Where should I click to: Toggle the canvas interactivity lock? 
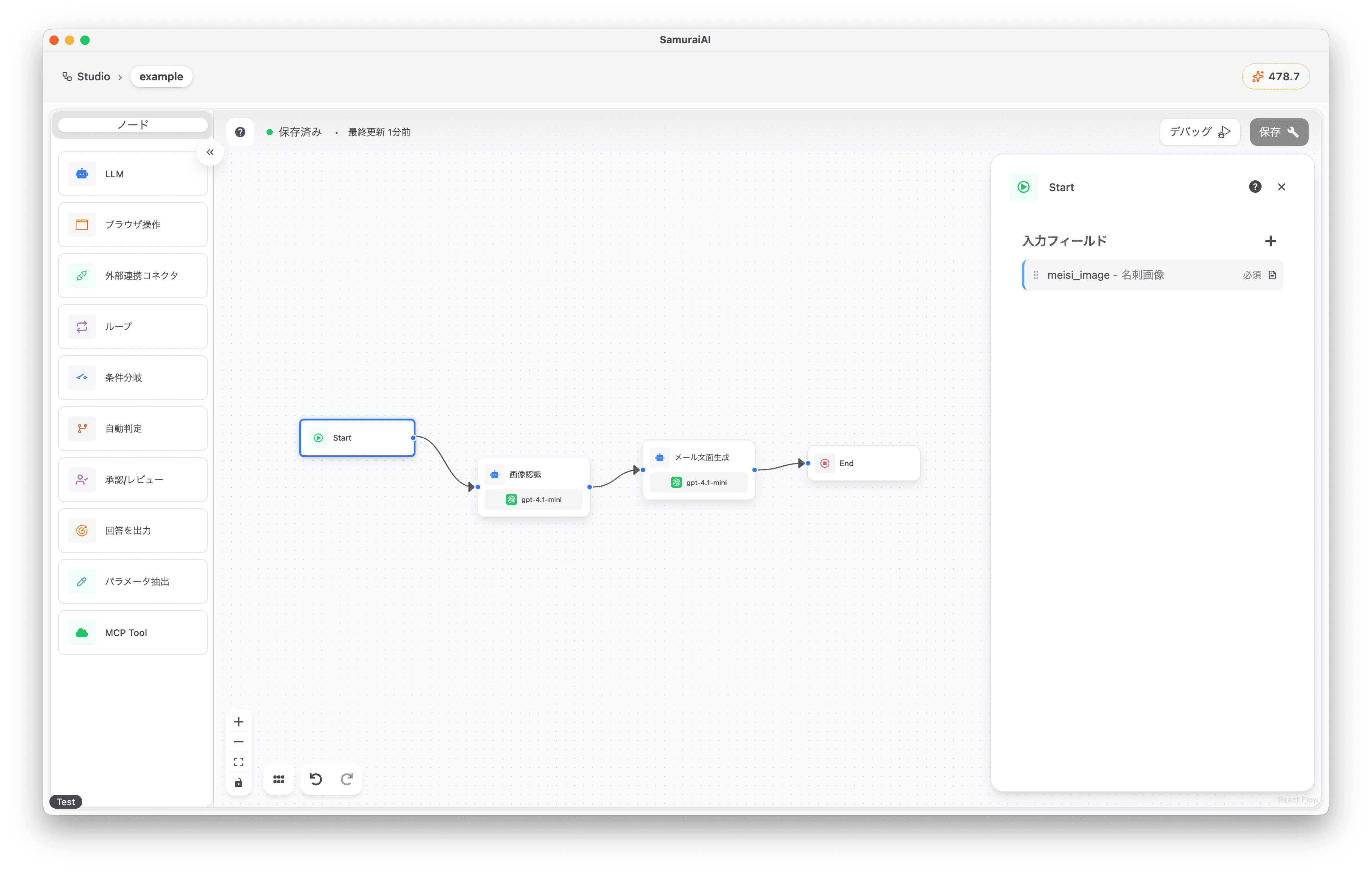click(239, 782)
